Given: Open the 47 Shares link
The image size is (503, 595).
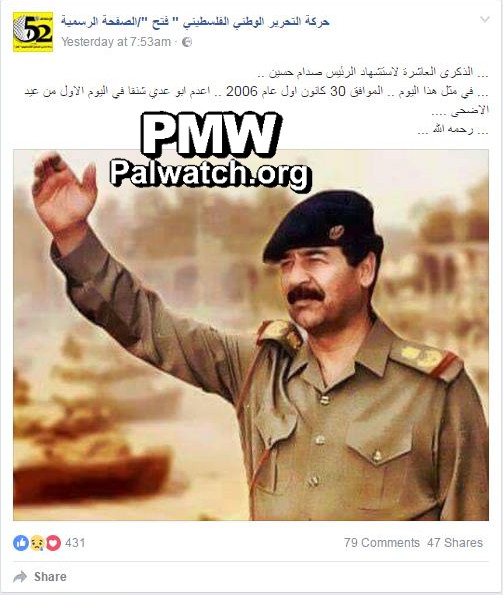Looking at the screenshot, I should pyautogui.click(x=455, y=543).
